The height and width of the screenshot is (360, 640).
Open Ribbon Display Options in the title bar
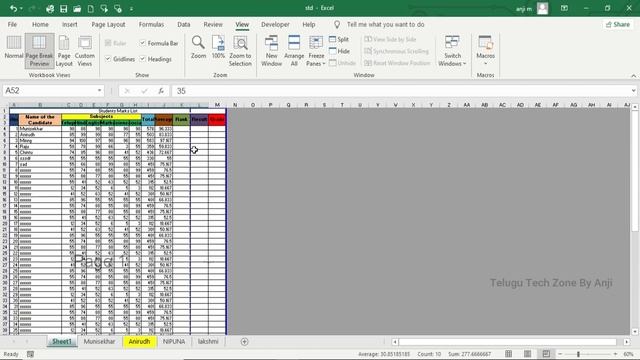(564, 8)
